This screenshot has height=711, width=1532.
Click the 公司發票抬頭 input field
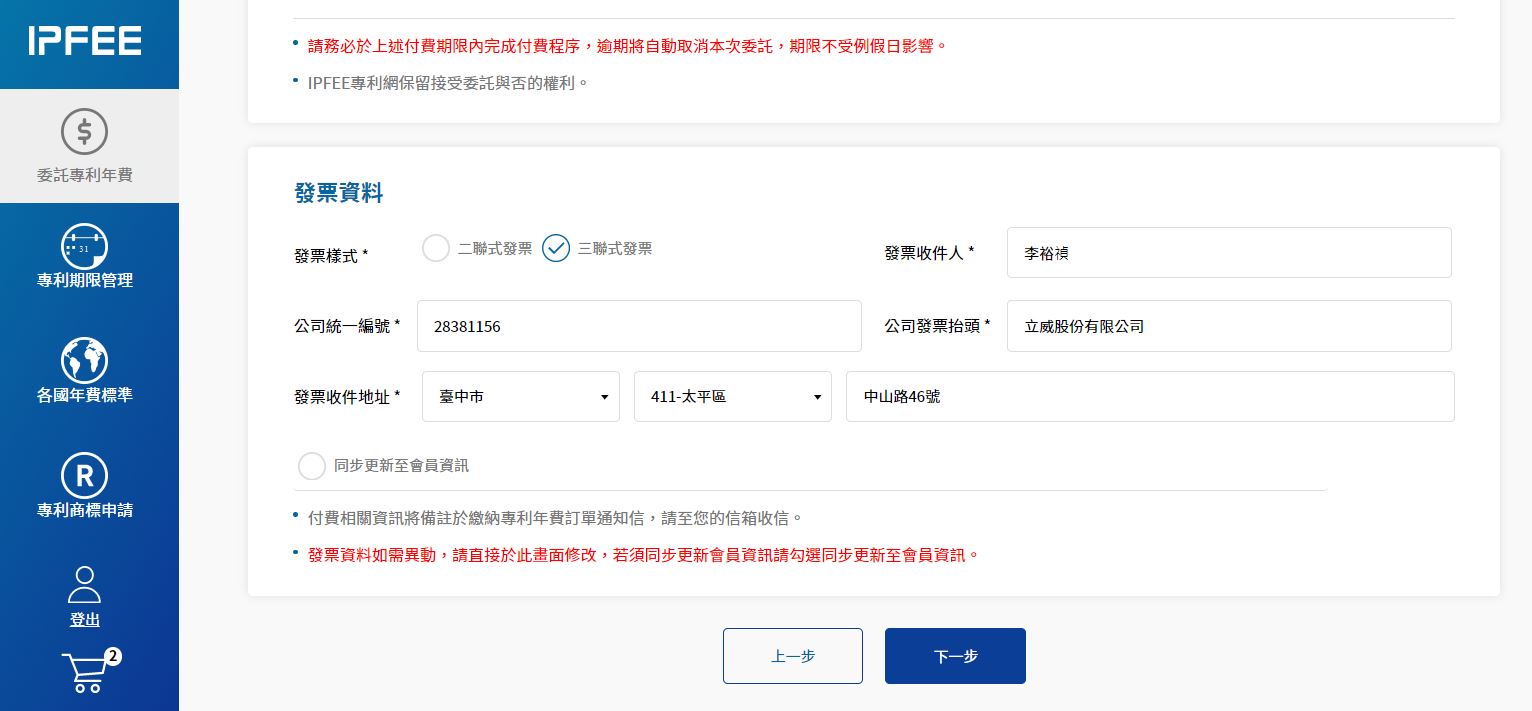coord(1229,326)
